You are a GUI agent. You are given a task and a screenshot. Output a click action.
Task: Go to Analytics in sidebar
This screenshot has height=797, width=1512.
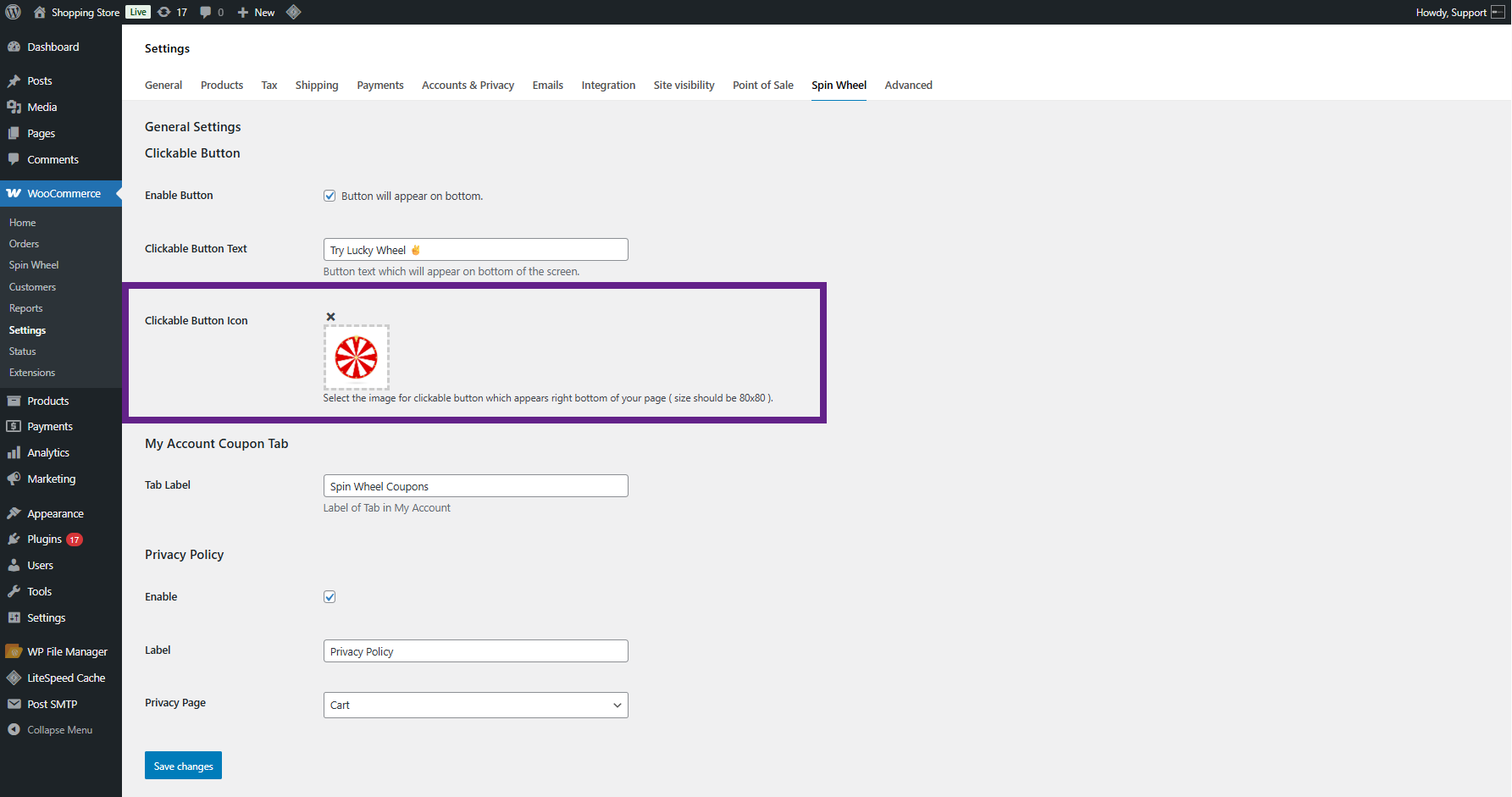pos(48,453)
